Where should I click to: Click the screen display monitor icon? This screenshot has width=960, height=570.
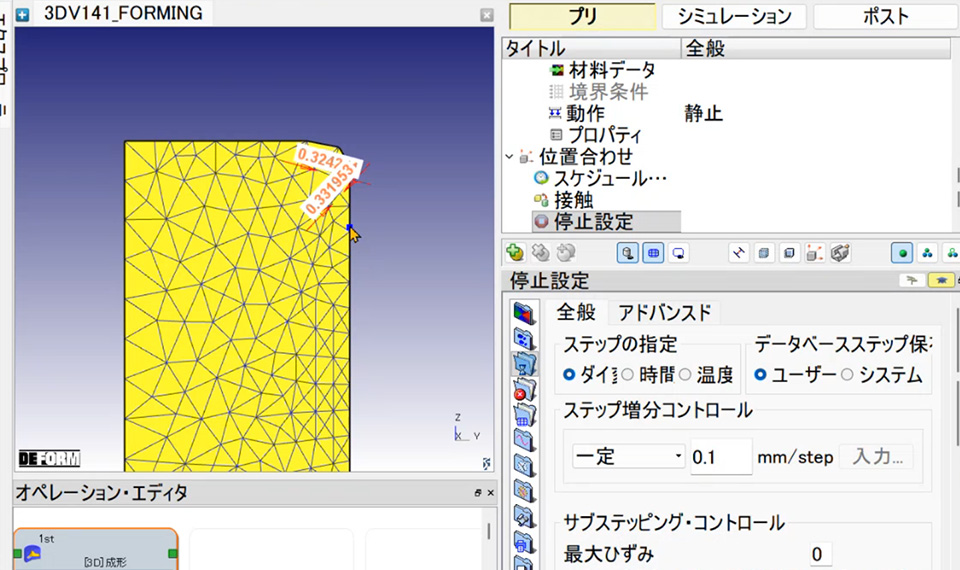click(x=678, y=253)
